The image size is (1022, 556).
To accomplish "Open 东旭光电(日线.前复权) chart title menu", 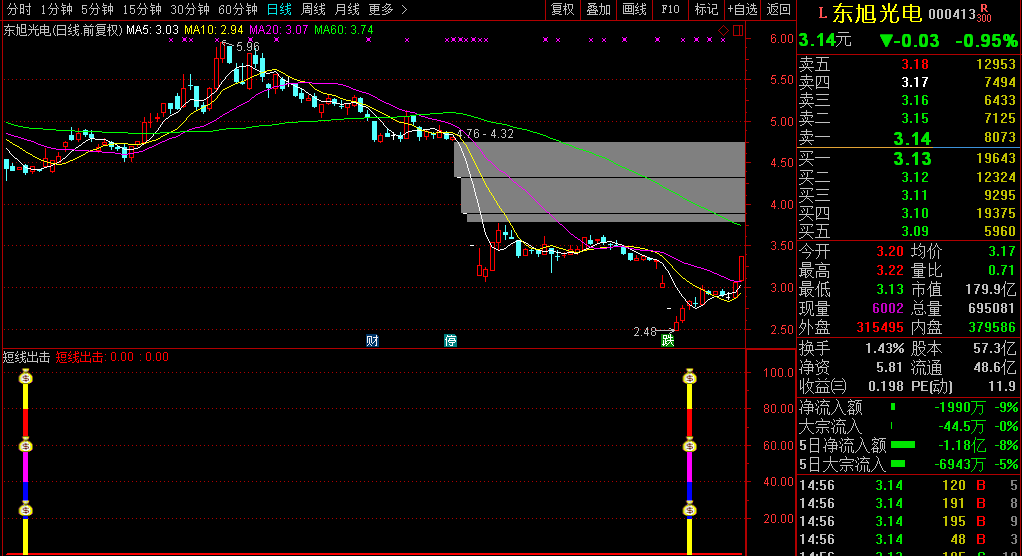I will tap(62, 30).
